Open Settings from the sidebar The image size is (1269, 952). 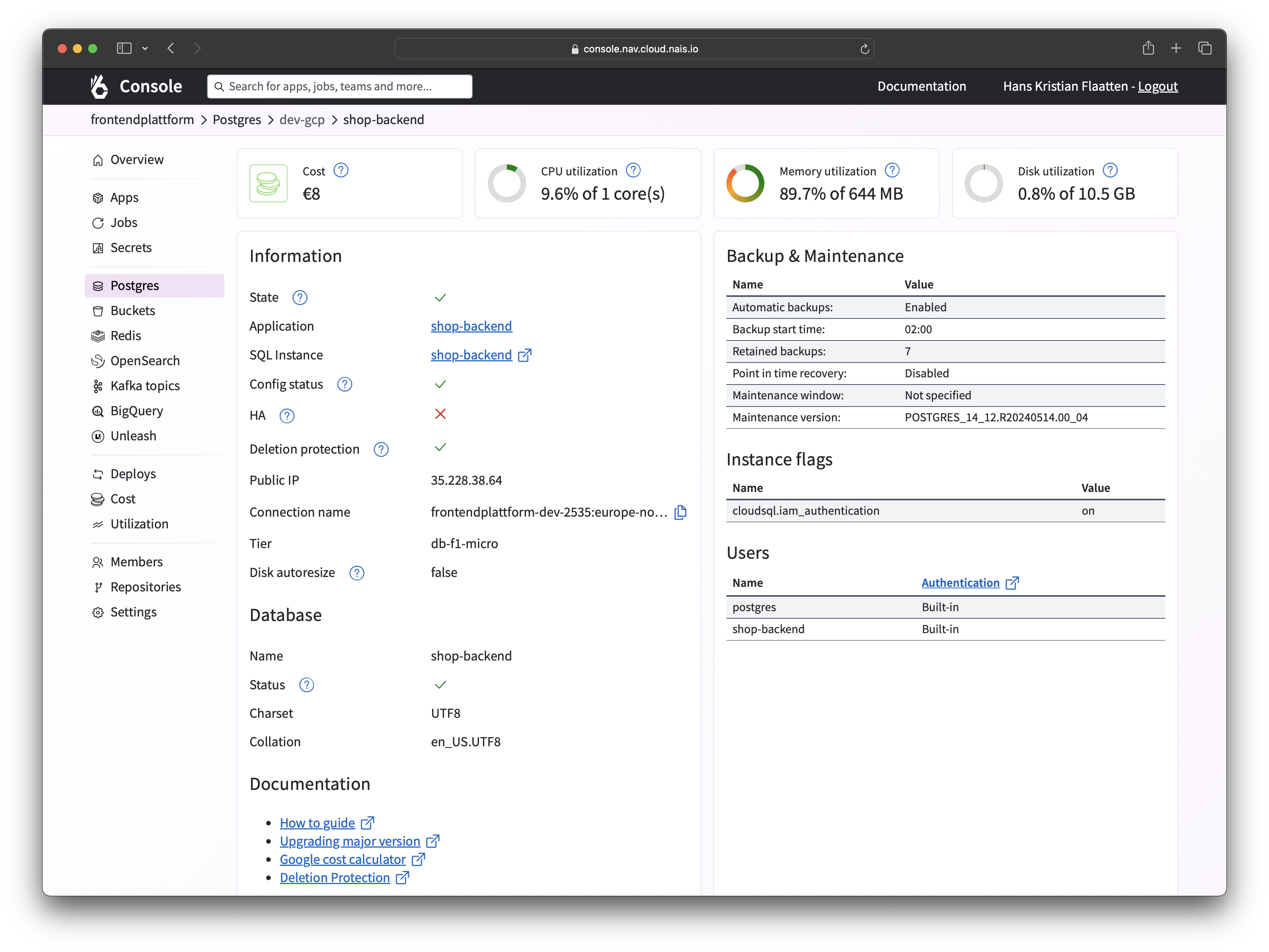(133, 612)
